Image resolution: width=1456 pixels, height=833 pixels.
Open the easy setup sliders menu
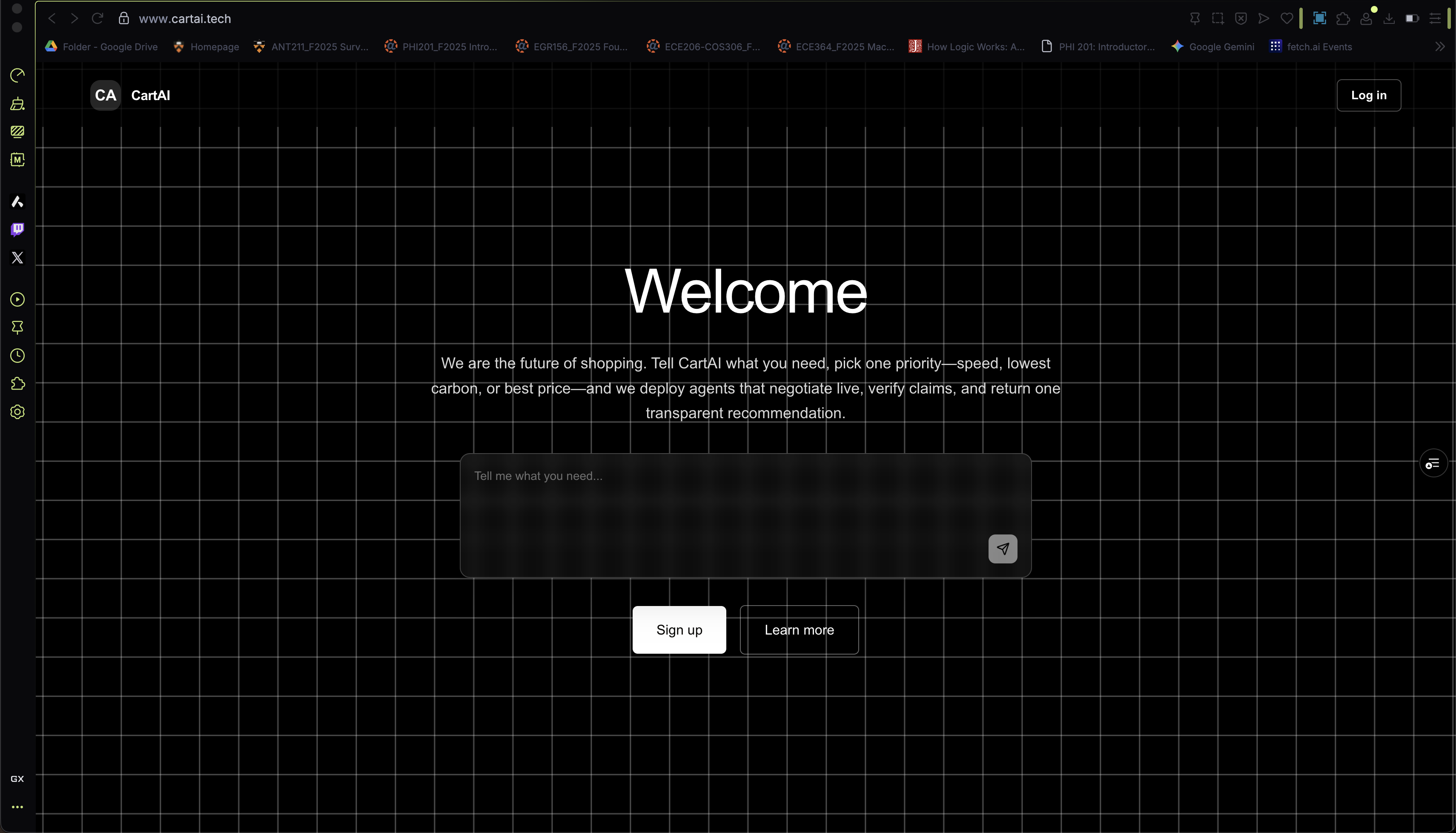click(1435, 18)
